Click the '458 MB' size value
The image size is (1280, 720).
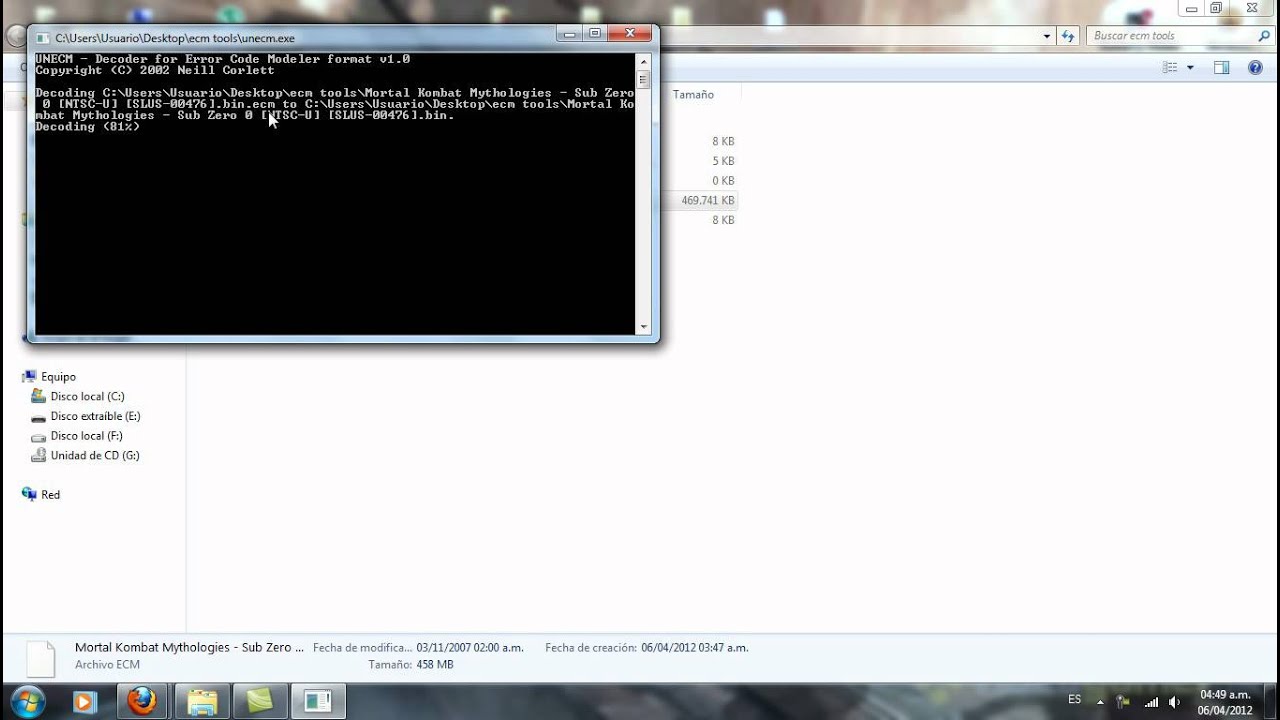435,665
